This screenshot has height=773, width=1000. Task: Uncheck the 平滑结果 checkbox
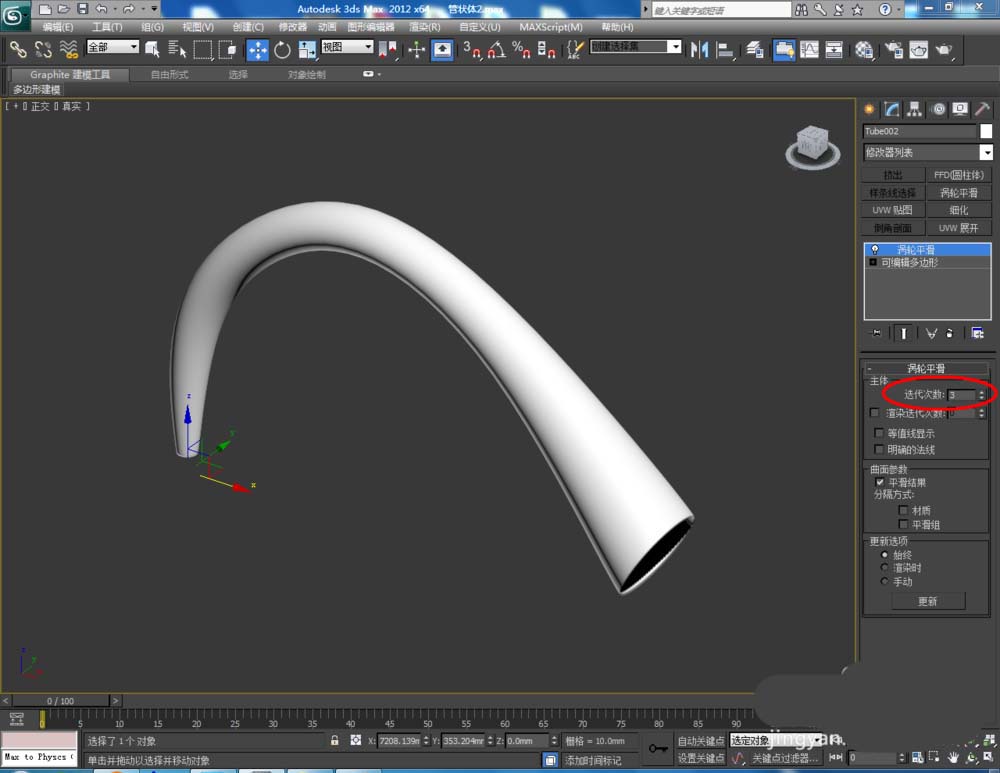[x=879, y=482]
